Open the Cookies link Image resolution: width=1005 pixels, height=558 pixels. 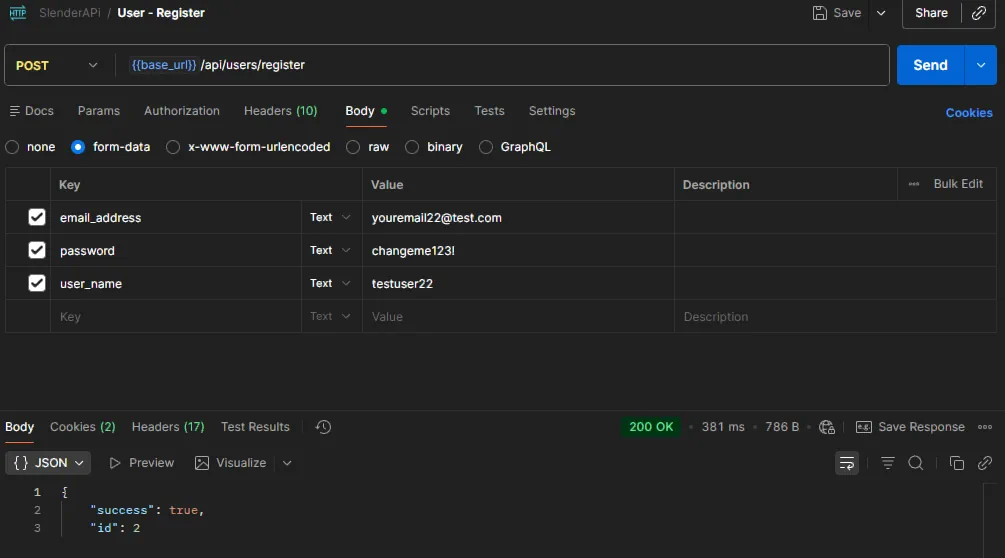(x=968, y=113)
